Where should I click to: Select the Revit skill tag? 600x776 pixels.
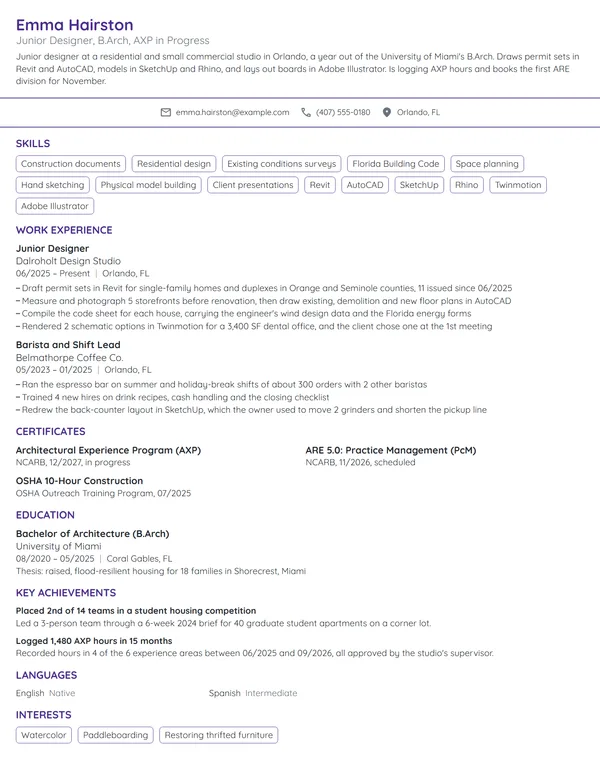(320, 185)
